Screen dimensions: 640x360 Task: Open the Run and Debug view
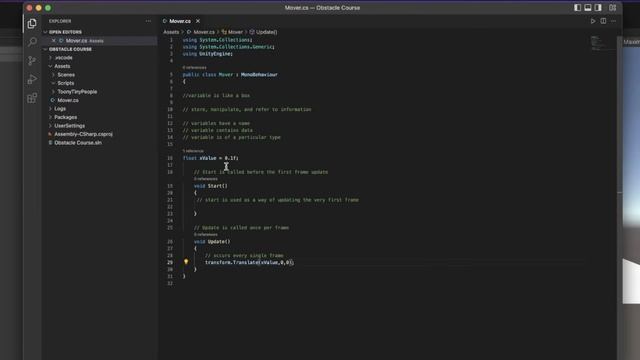point(32,79)
